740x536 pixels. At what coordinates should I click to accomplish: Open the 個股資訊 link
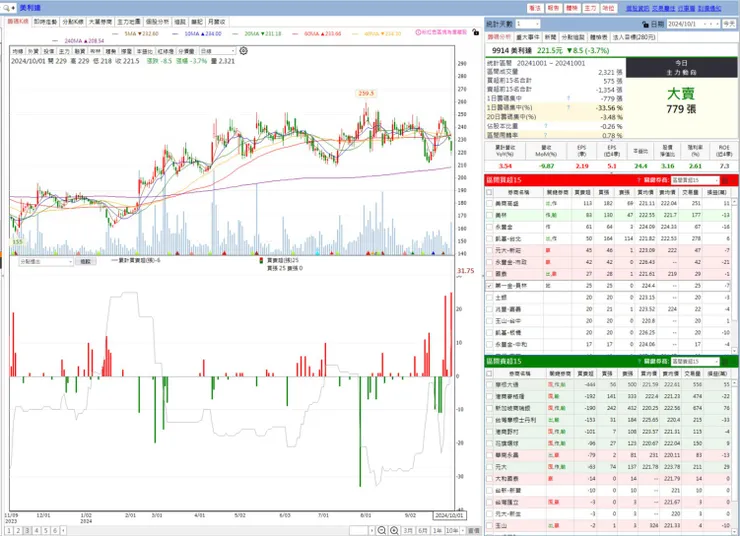(637, 8)
